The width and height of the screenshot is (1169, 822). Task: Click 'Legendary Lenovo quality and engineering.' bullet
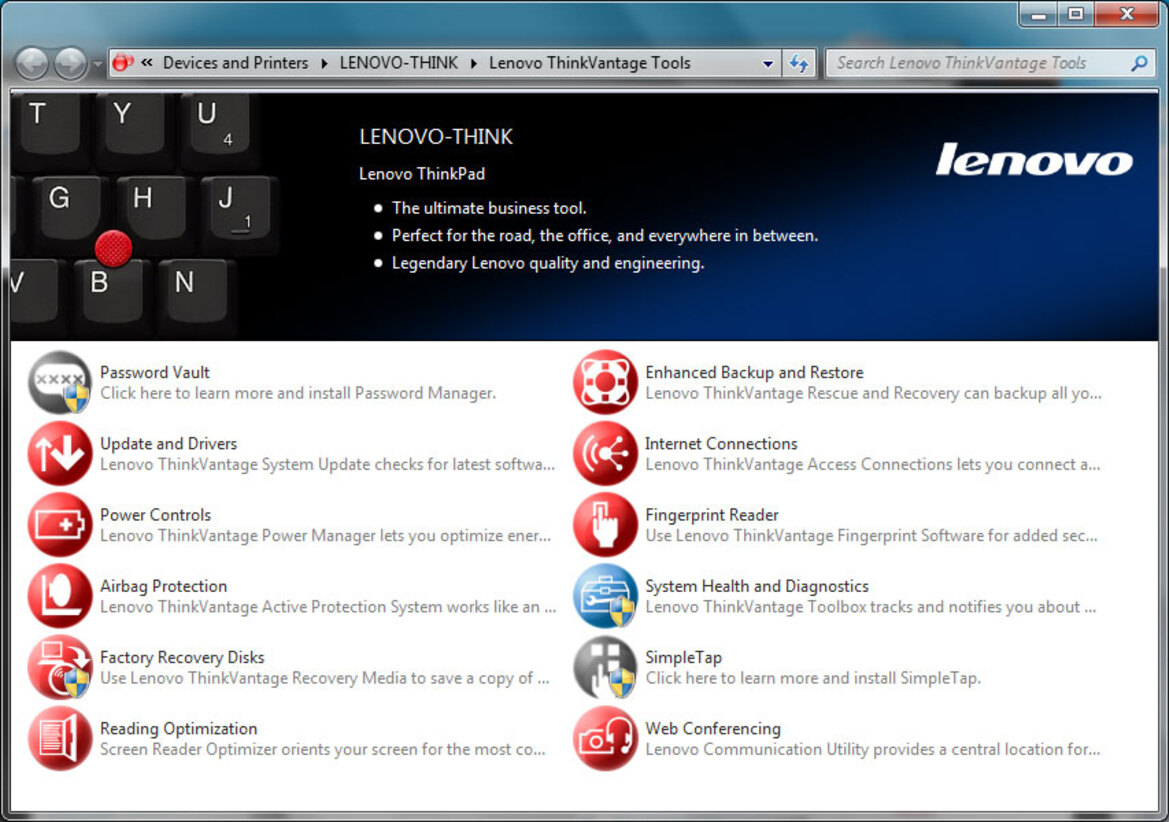548,263
